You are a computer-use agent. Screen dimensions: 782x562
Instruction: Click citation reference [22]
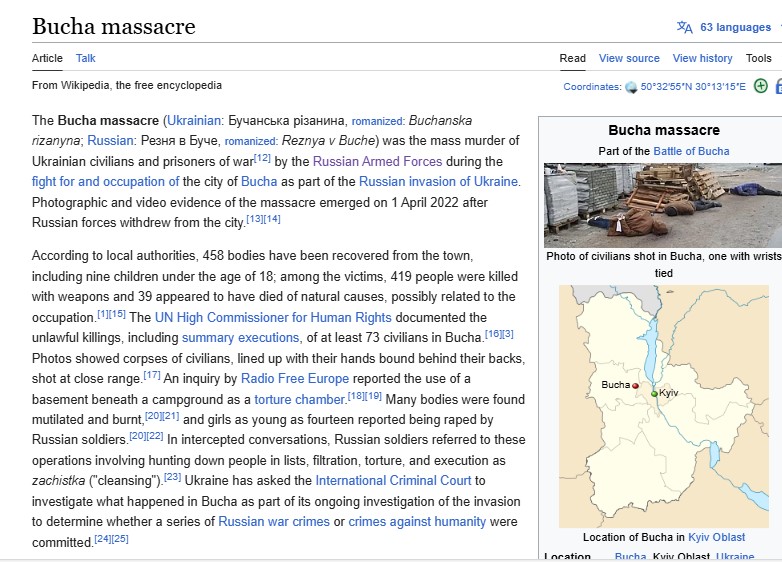coord(155,436)
